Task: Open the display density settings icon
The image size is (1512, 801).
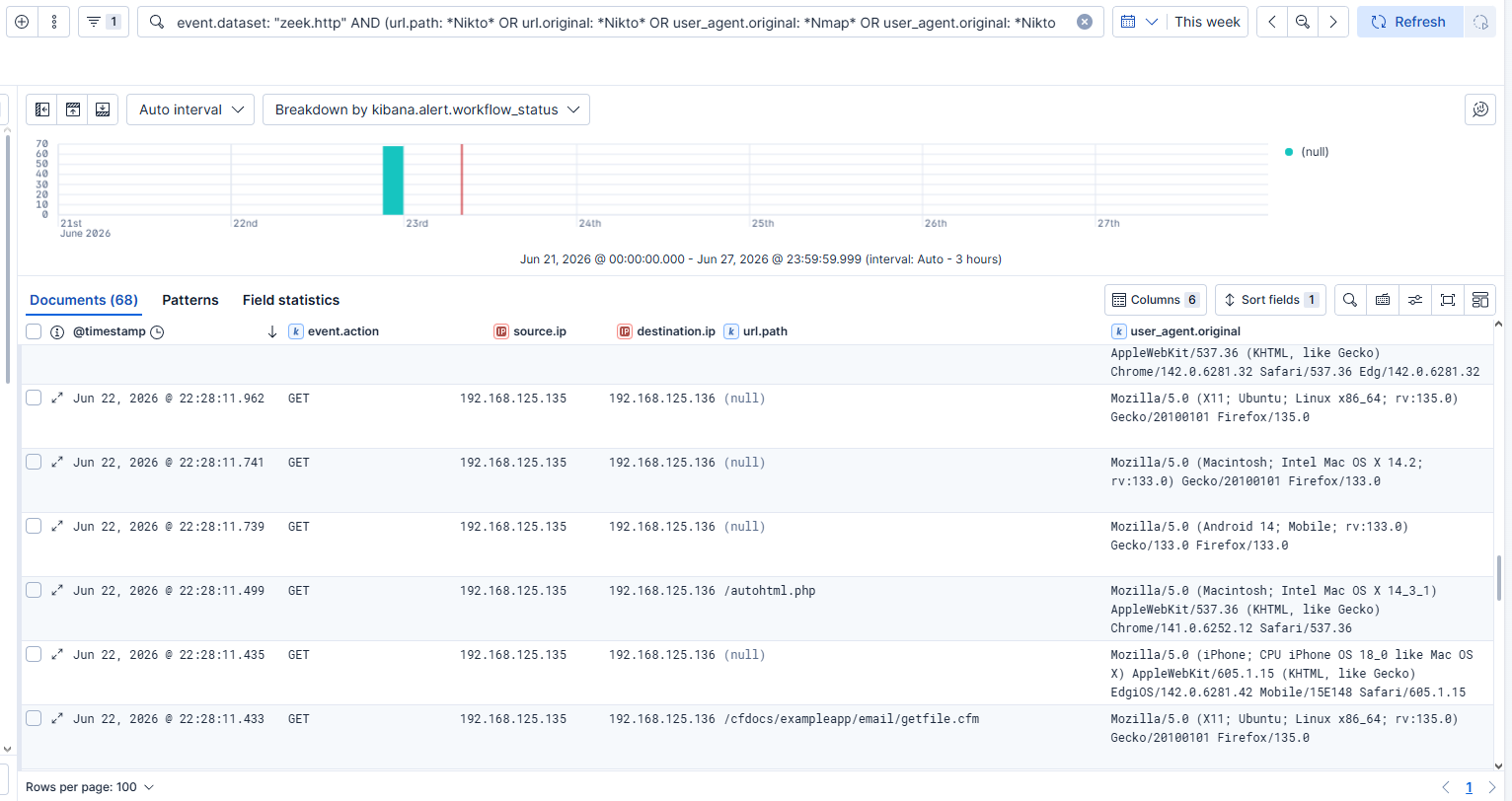Action: 1415,300
